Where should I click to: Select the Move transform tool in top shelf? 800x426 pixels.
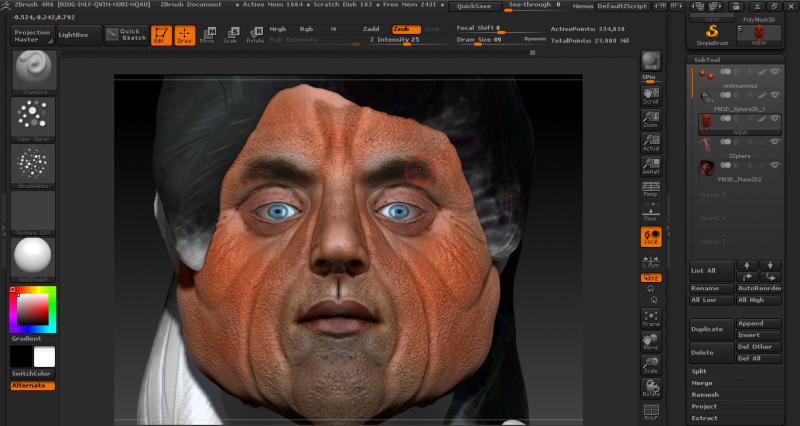[x=208, y=35]
